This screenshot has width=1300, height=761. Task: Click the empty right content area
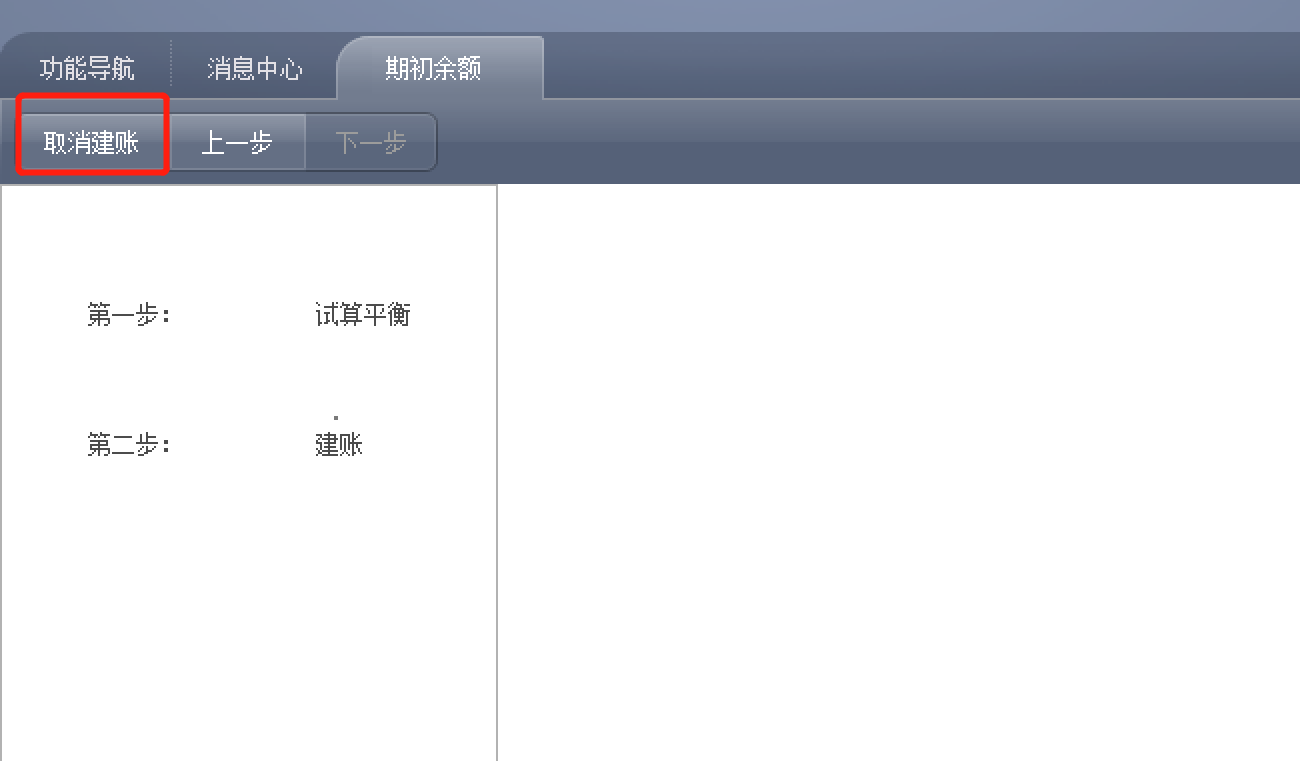coord(900,470)
